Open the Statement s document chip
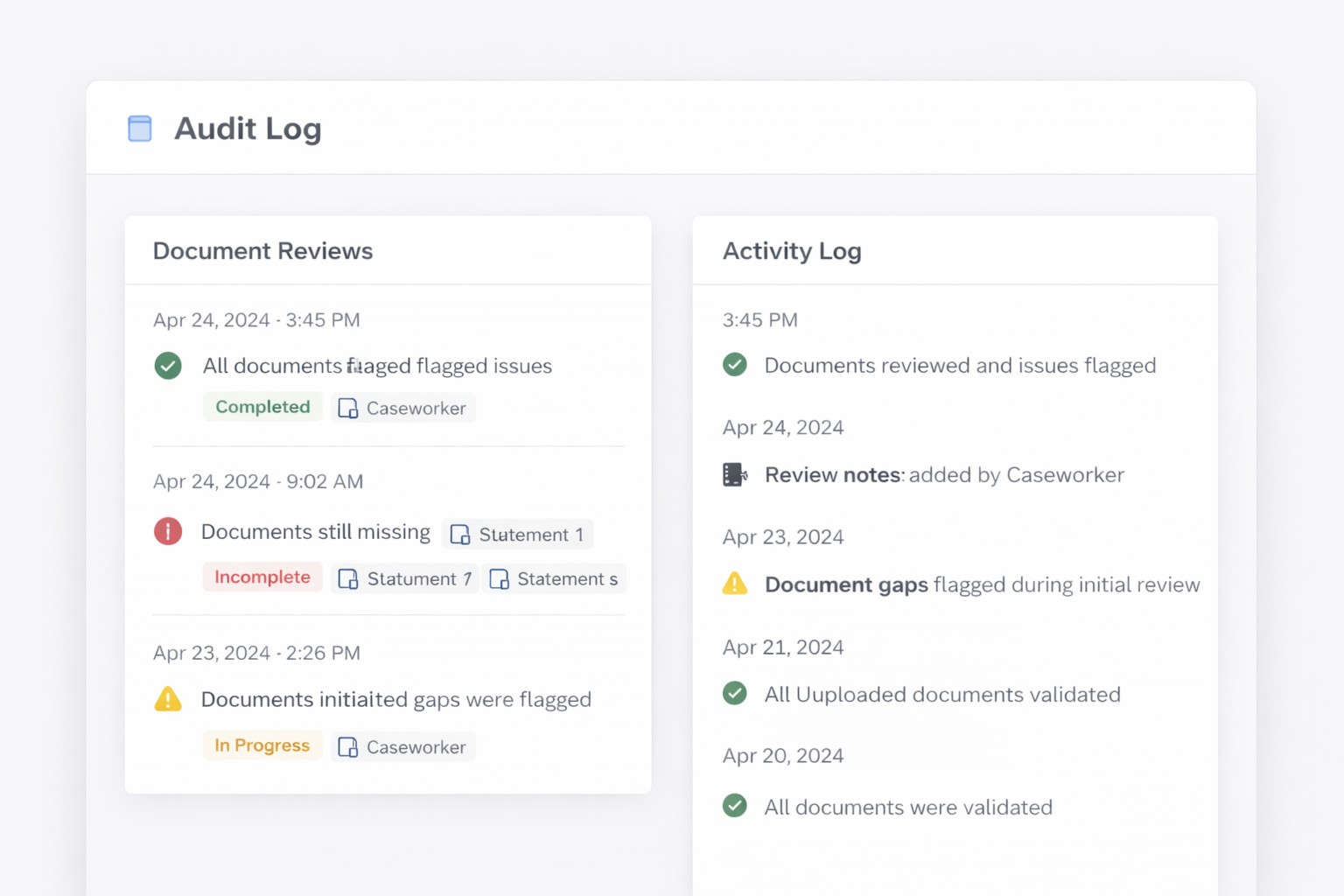 554,578
